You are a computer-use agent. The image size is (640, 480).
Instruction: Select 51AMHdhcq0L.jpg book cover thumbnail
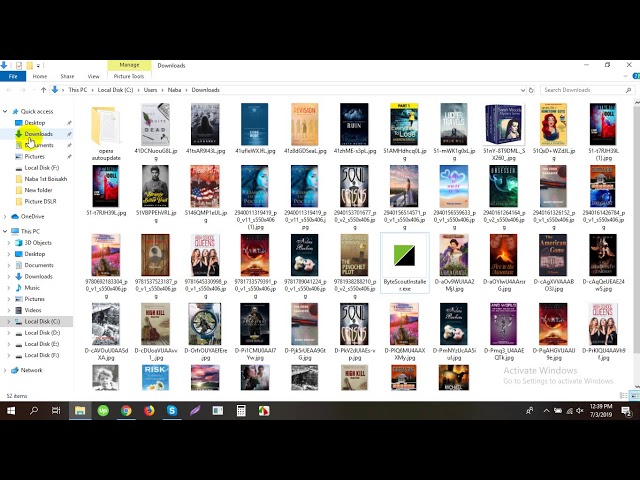404,124
